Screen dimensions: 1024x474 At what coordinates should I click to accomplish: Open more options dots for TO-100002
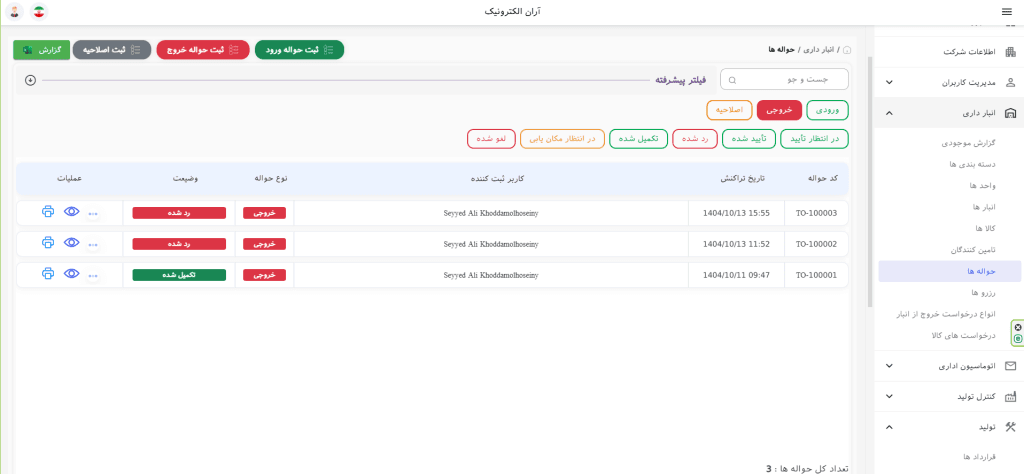pos(93,244)
